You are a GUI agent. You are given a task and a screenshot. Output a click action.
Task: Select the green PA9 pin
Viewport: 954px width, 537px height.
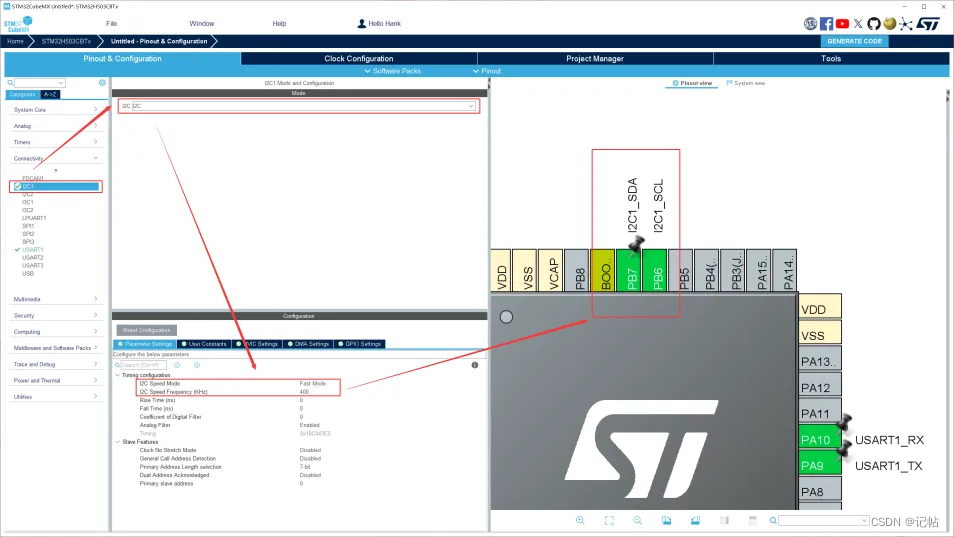820,465
